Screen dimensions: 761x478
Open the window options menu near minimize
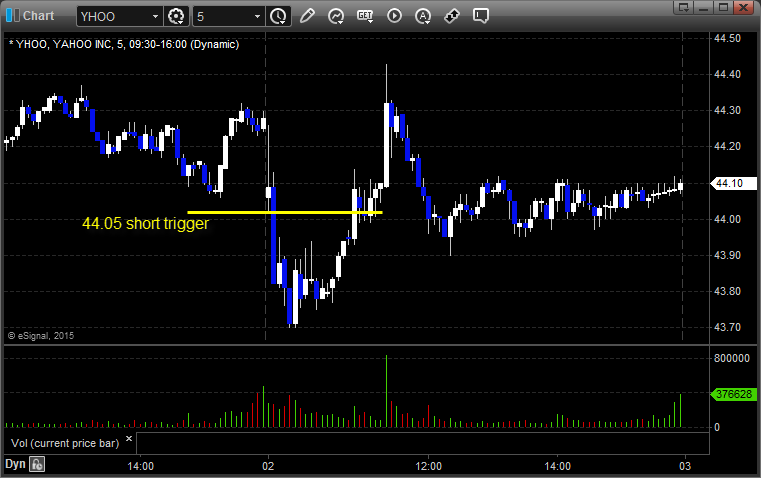684,7
